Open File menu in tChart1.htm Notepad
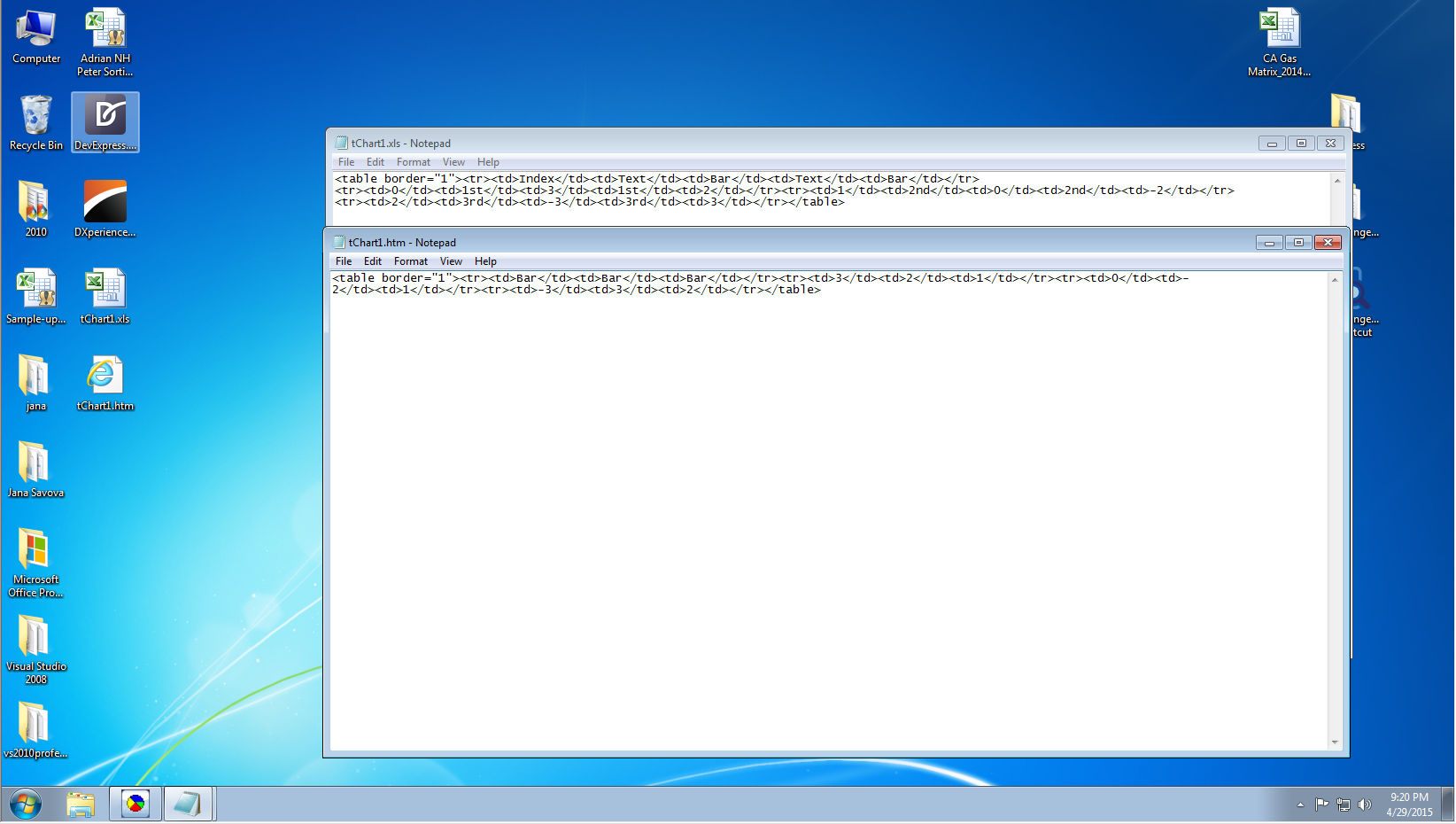The width and height of the screenshot is (1456, 824). point(344,261)
